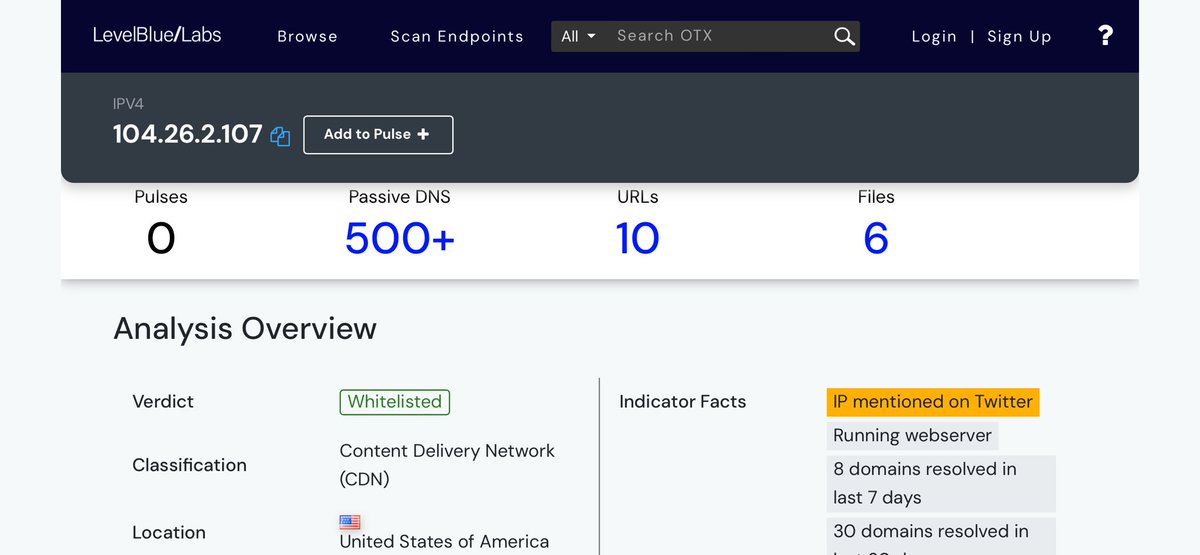Open the 6 Files count

(x=875, y=238)
